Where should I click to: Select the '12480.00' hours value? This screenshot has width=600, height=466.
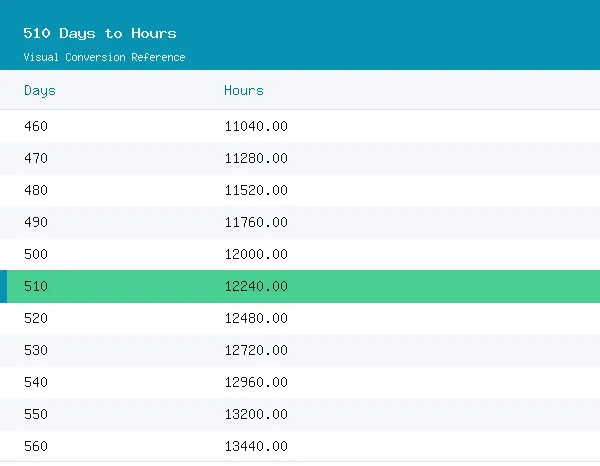click(x=256, y=318)
